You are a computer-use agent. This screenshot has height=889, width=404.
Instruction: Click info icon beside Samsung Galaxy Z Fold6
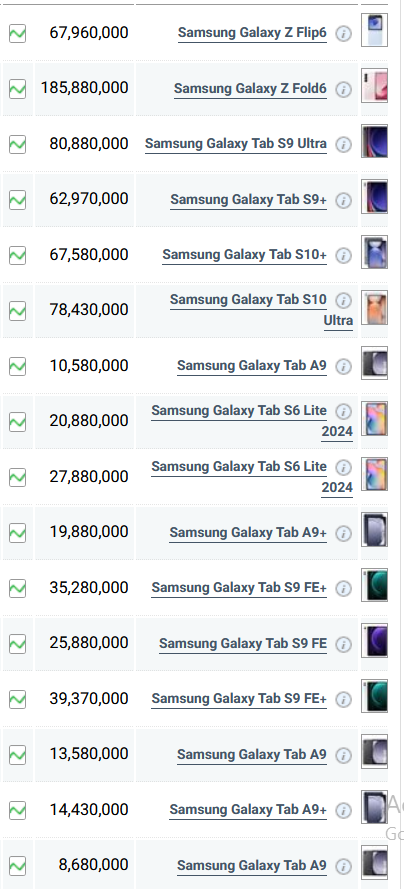(x=343, y=89)
